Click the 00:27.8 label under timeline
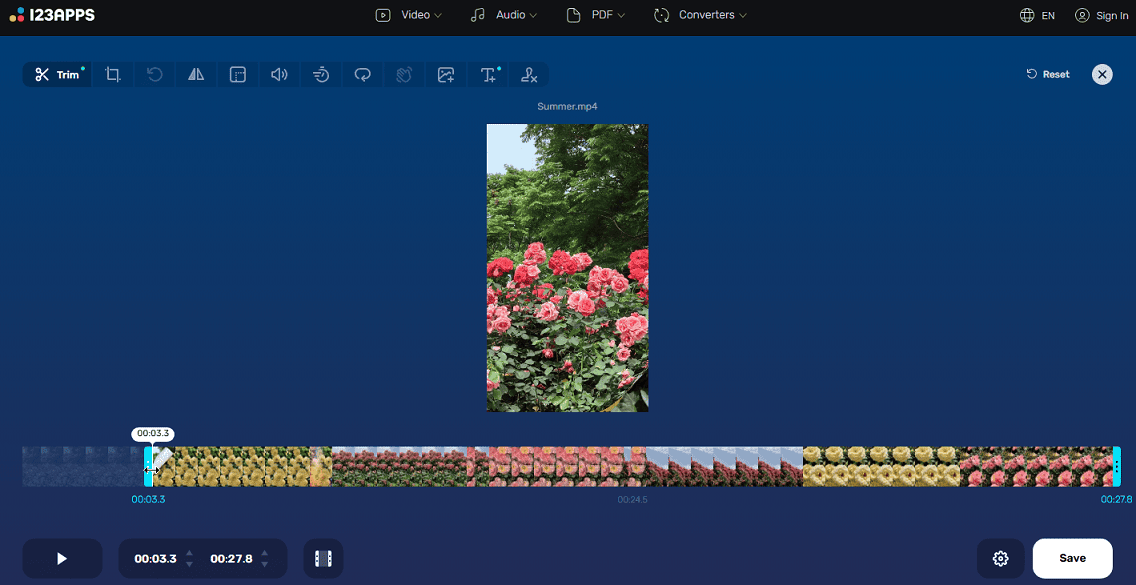Screen dimensions: 1136x585 click(x=1116, y=499)
